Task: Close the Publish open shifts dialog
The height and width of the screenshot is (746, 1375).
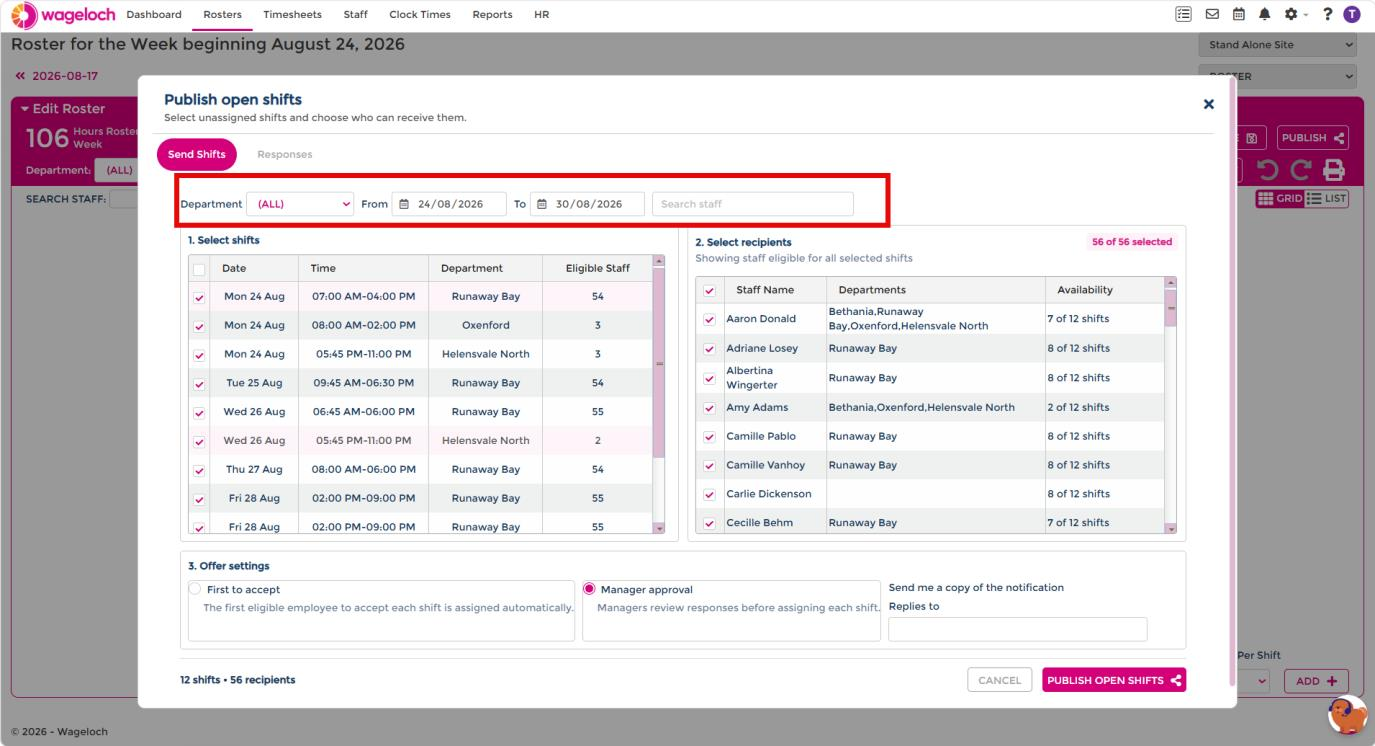Action: pos(1208,104)
